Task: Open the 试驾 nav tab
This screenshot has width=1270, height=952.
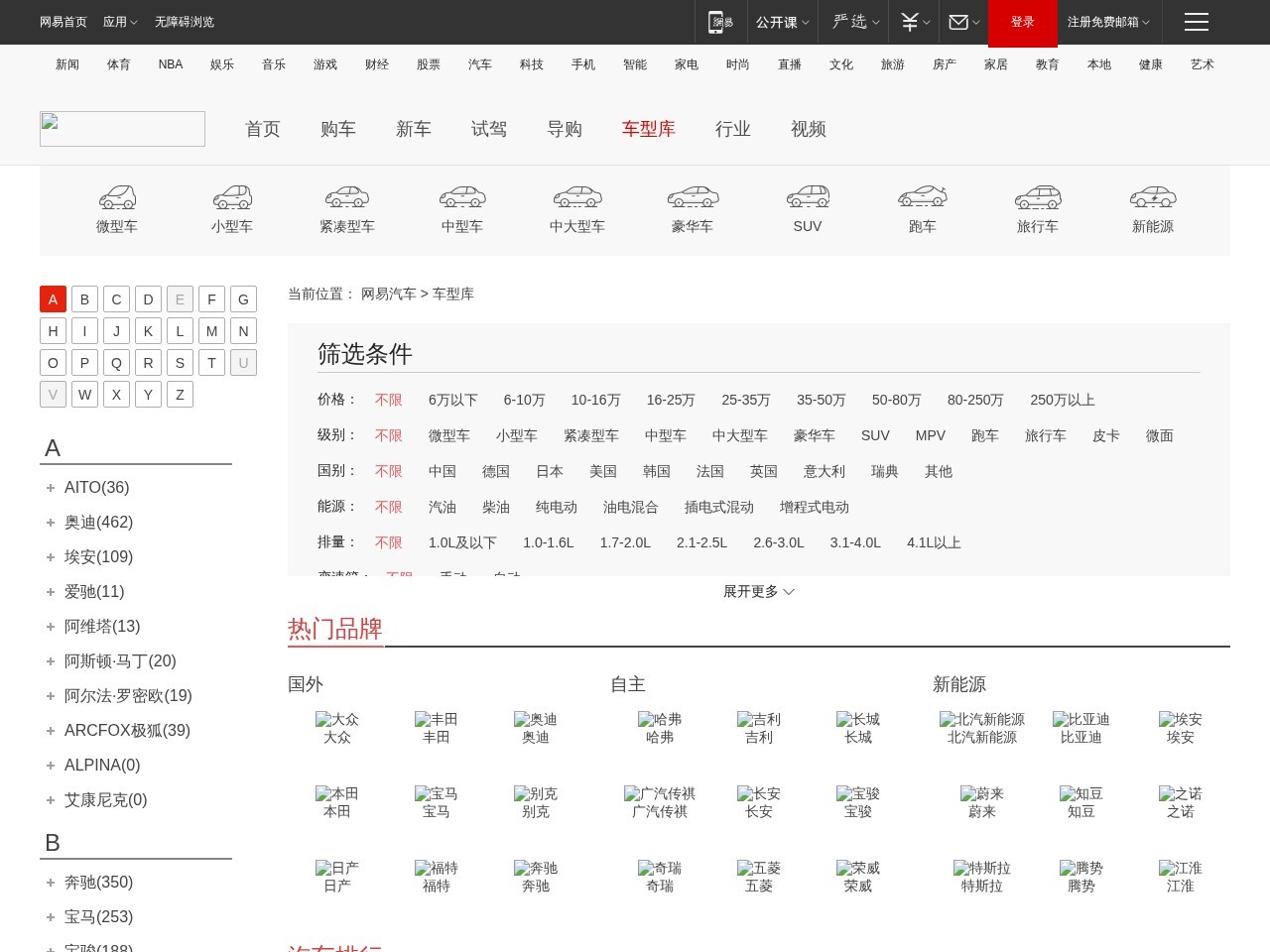Action: pos(489,129)
